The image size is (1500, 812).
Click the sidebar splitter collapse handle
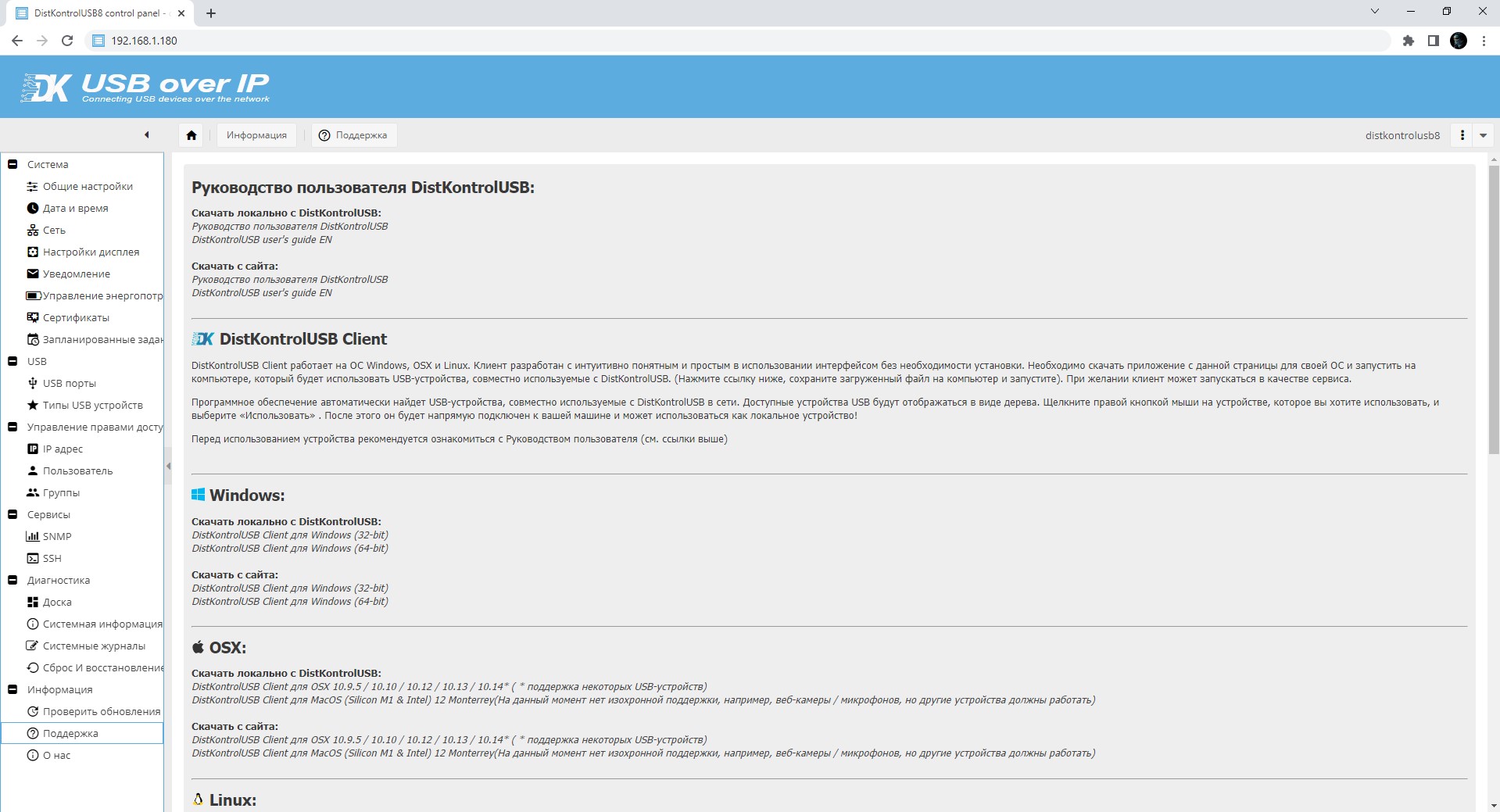point(168,467)
